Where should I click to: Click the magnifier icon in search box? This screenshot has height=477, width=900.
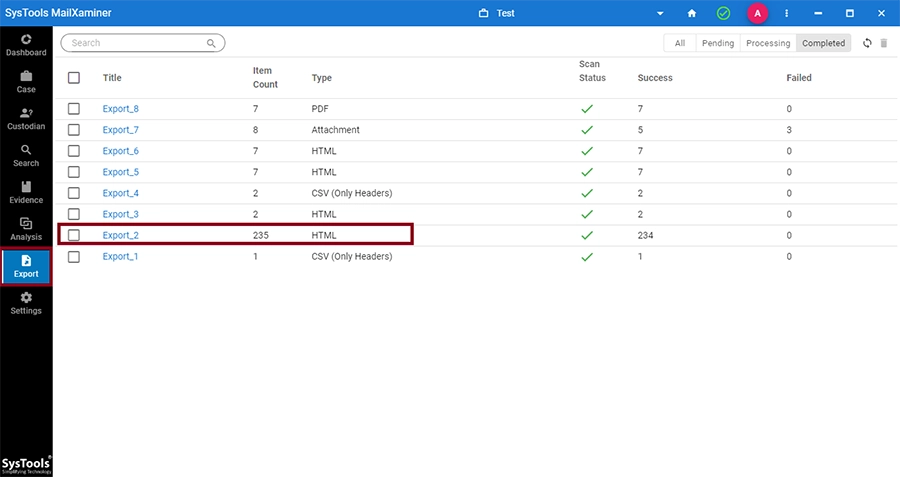click(x=211, y=43)
